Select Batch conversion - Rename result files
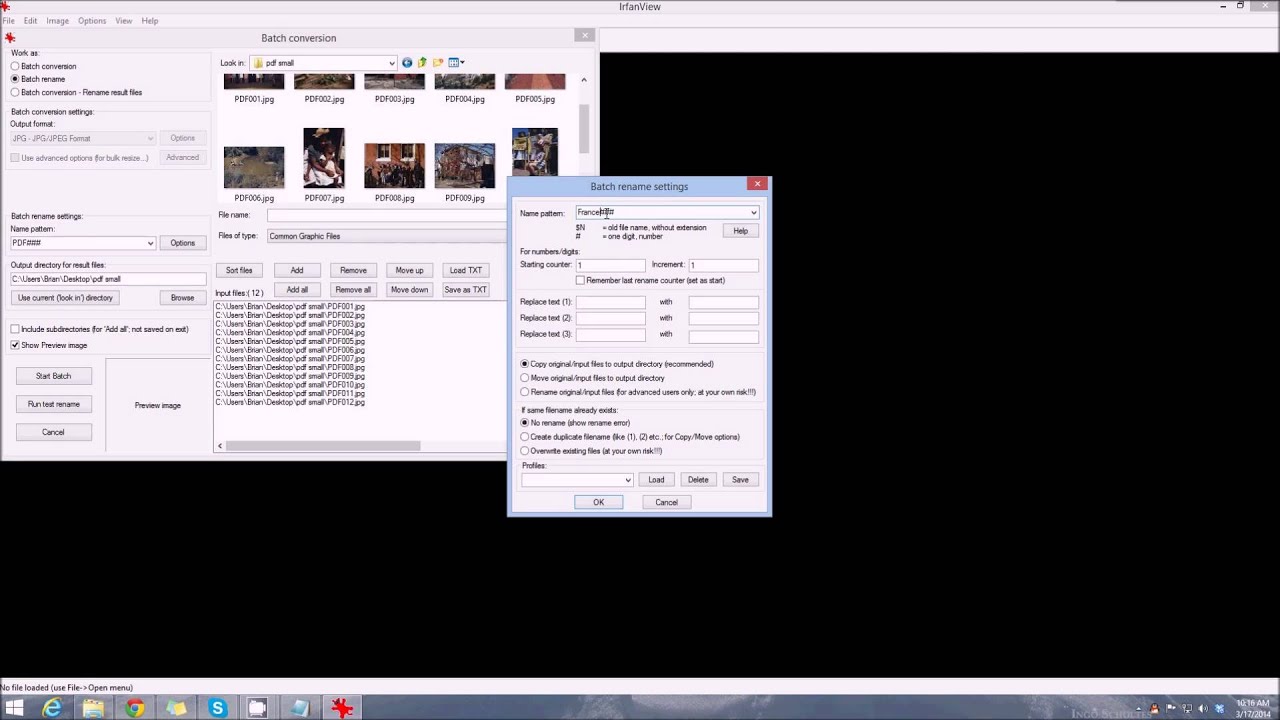 [x=15, y=92]
